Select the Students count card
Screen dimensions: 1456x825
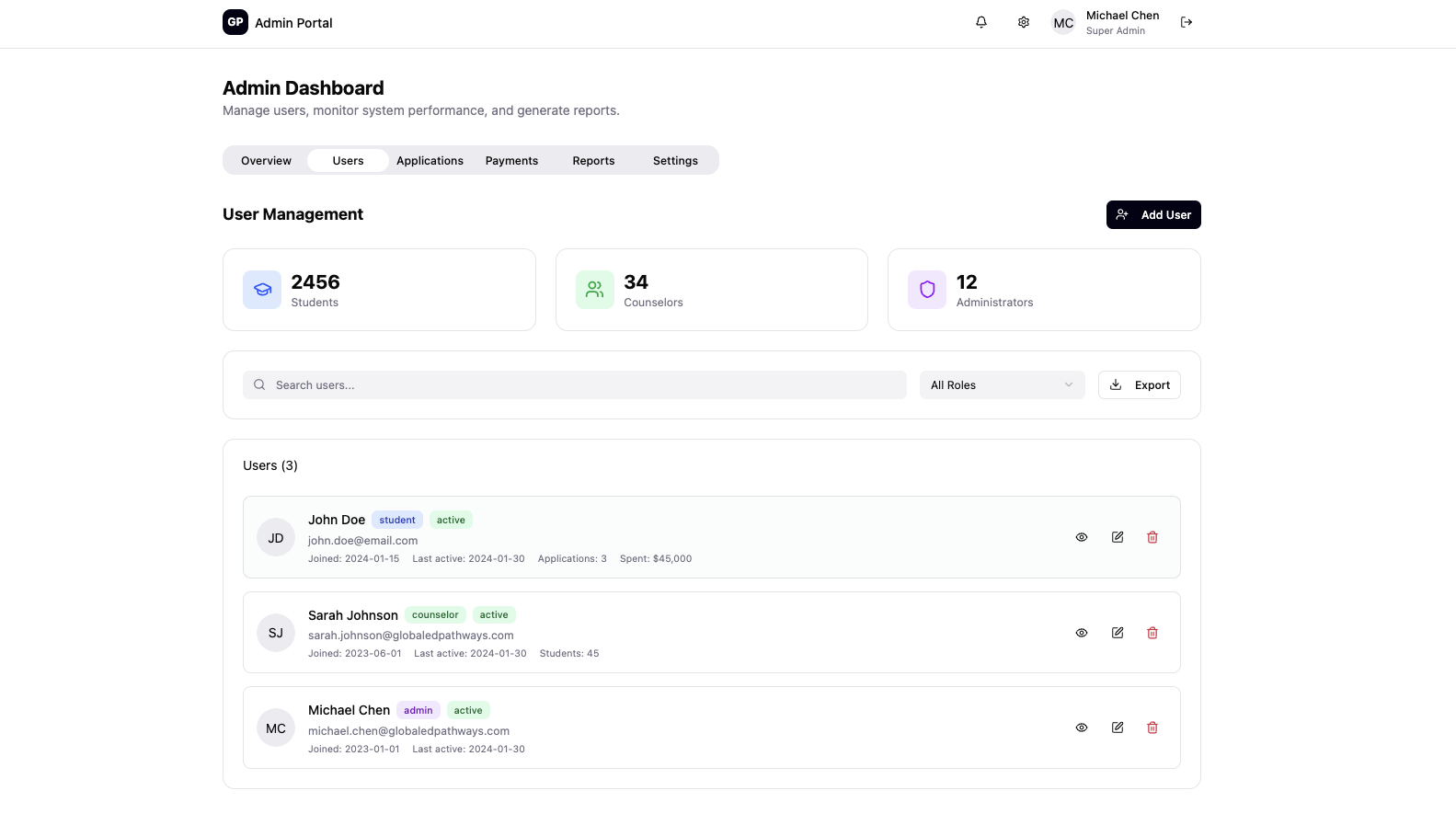pos(379,290)
